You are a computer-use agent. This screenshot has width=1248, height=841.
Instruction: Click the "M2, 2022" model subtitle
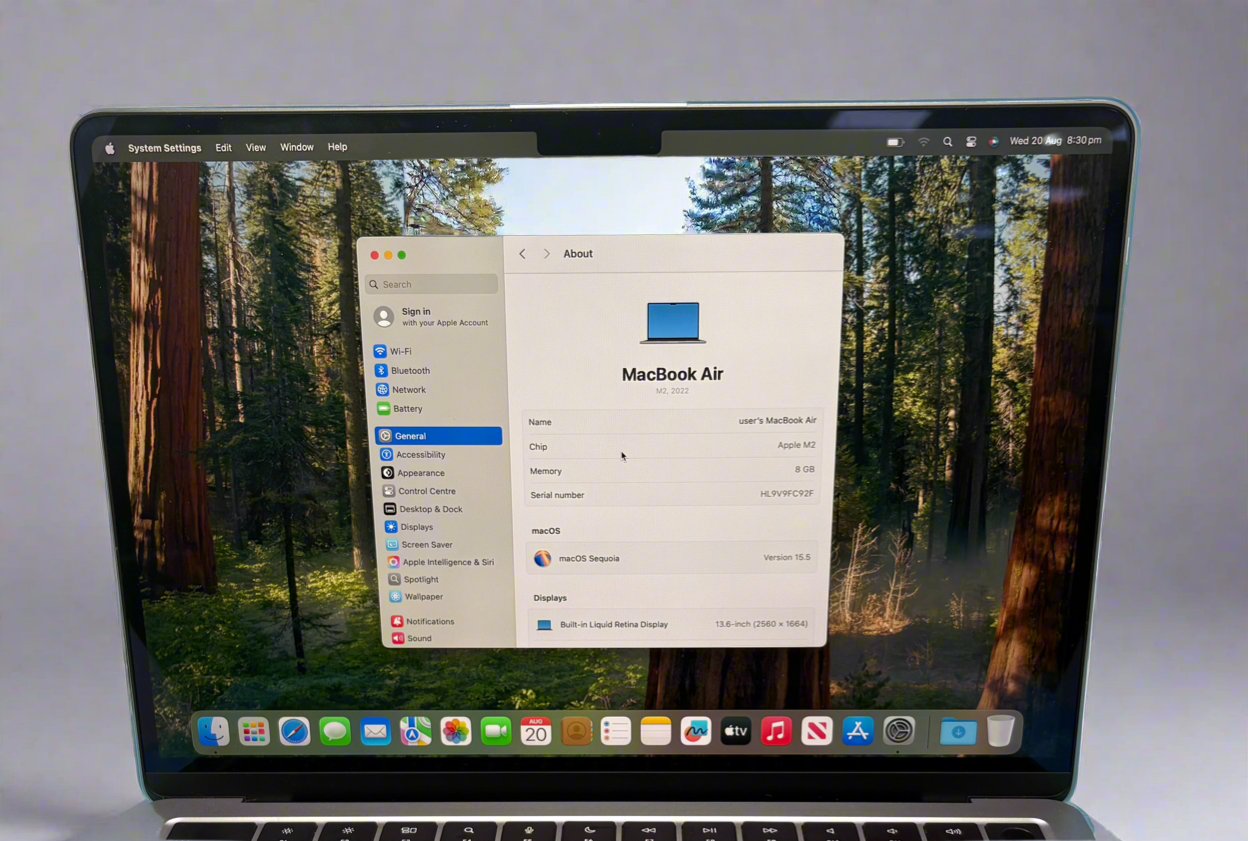[x=672, y=391]
